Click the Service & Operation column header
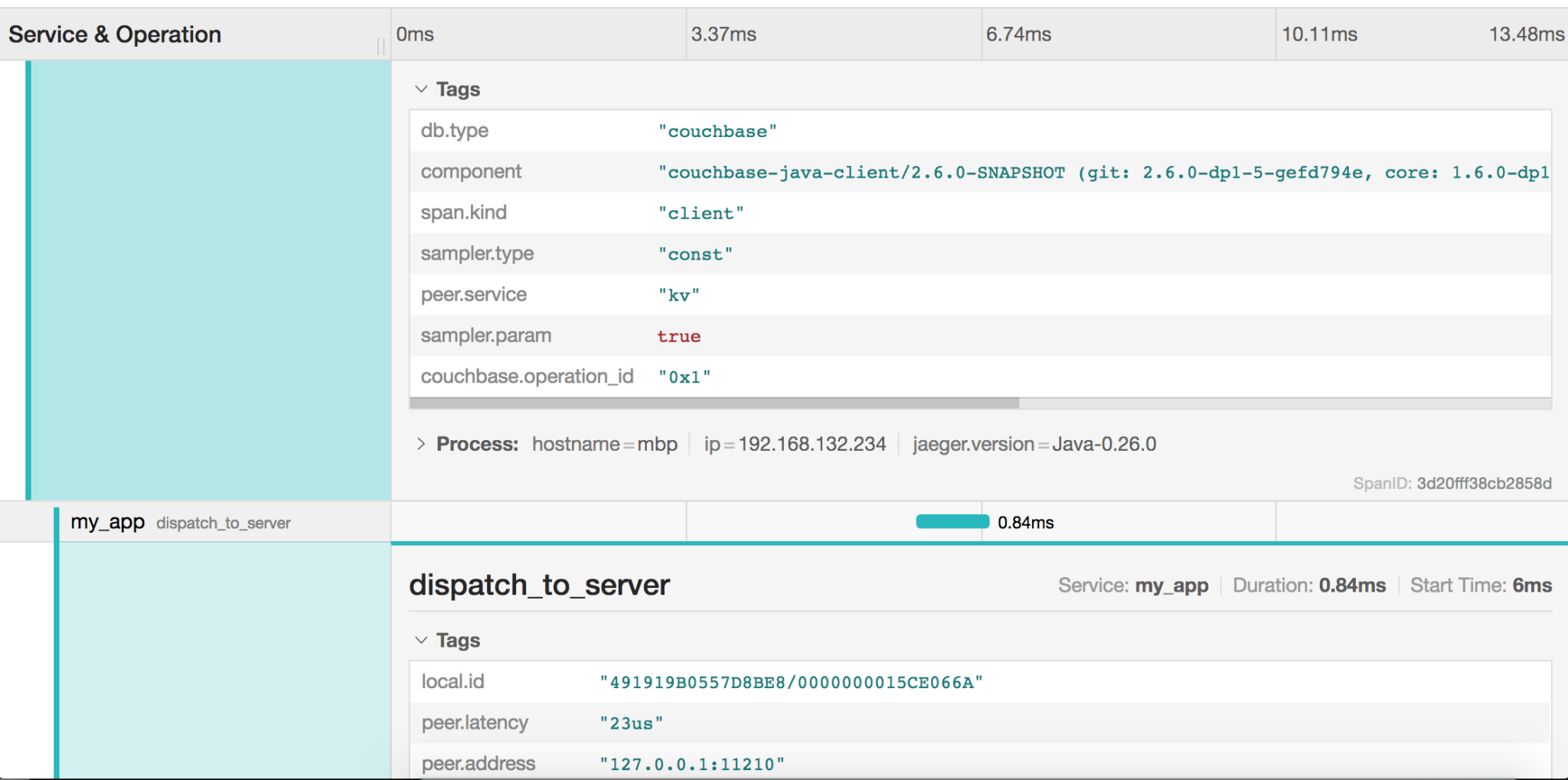The height and width of the screenshot is (780, 1568). pyautogui.click(x=114, y=34)
